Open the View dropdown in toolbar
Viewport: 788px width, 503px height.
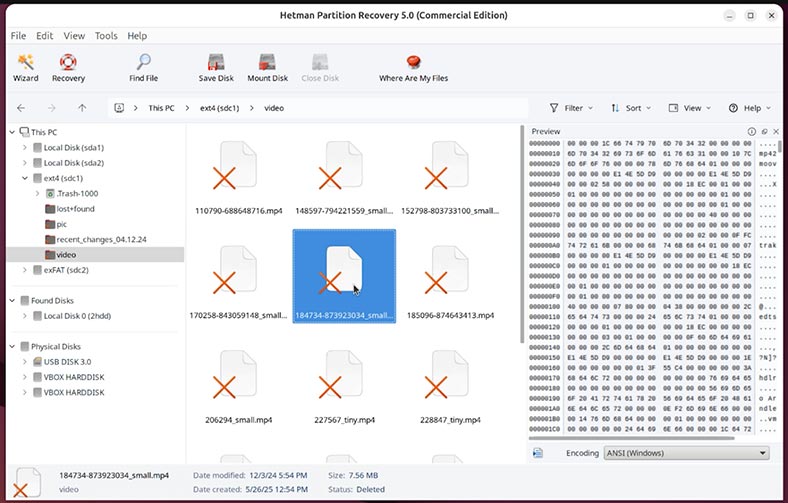[690, 108]
